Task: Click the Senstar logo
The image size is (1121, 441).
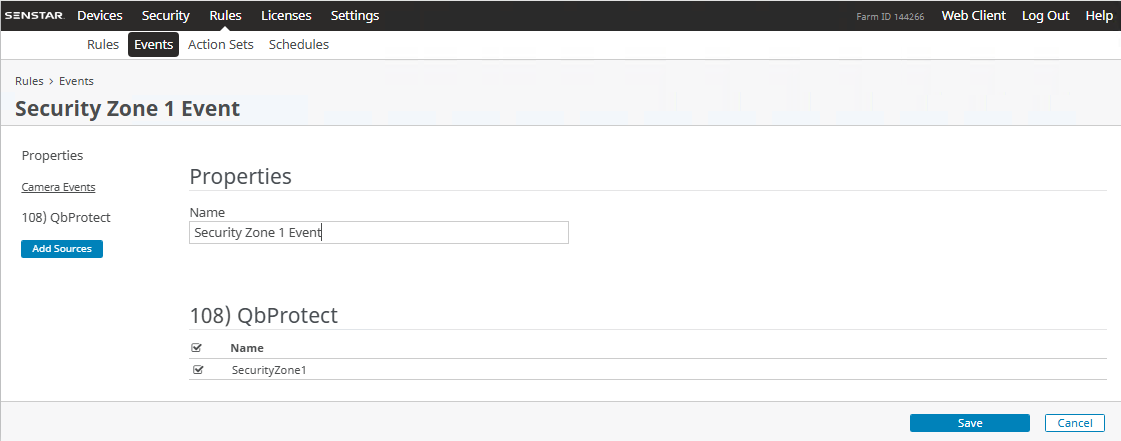Action: [x=36, y=16]
